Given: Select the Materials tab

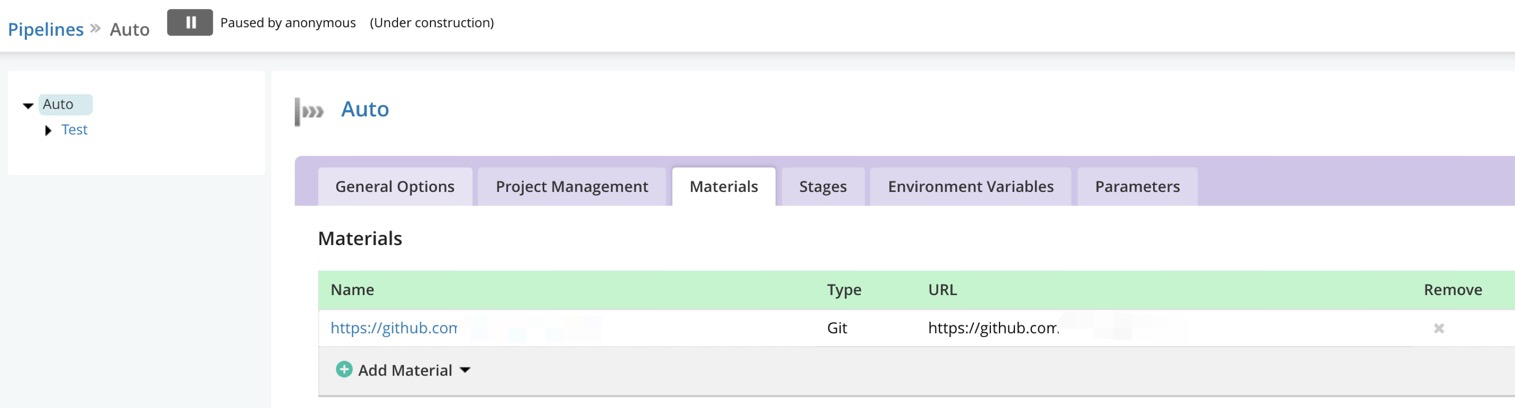Looking at the screenshot, I should [723, 187].
